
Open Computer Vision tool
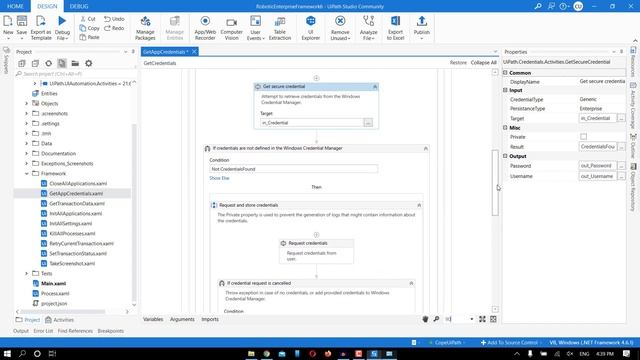click(x=231, y=22)
